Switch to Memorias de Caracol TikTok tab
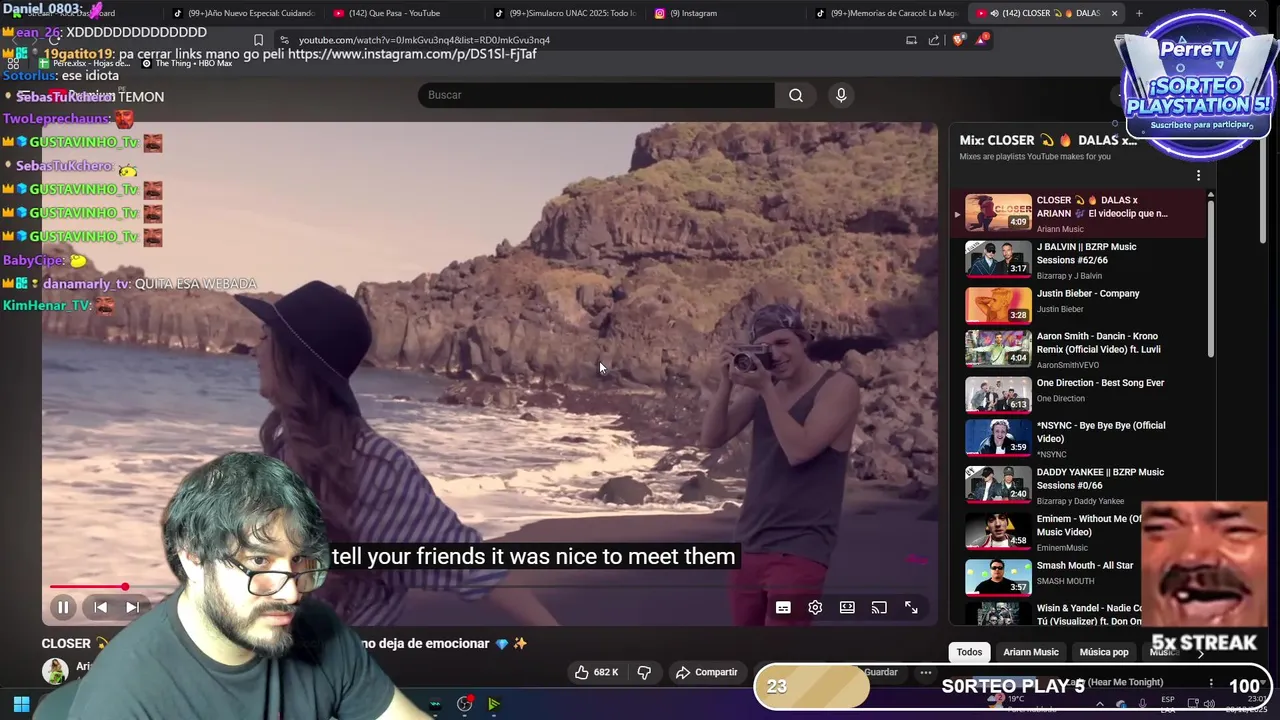Image resolution: width=1280 pixels, height=720 pixels. pyautogui.click(x=887, y=13)
